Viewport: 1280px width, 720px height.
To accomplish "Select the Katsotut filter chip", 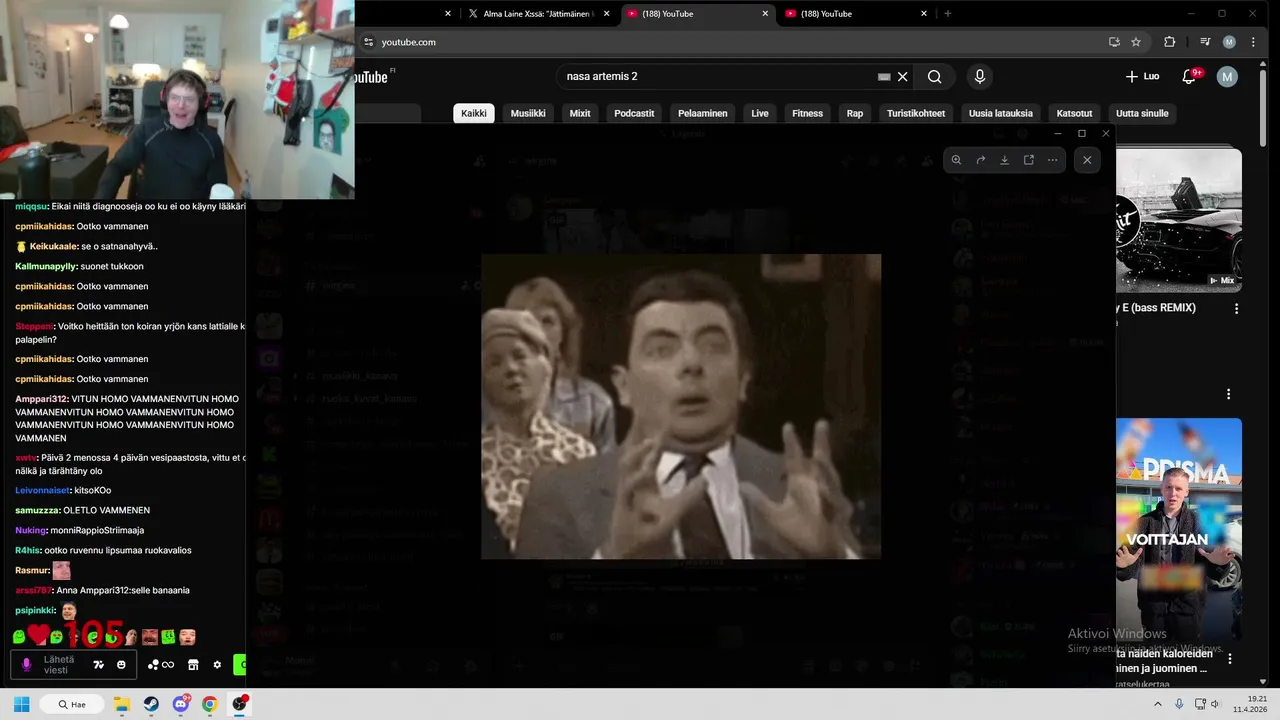I will click(x=1075, y=113).
